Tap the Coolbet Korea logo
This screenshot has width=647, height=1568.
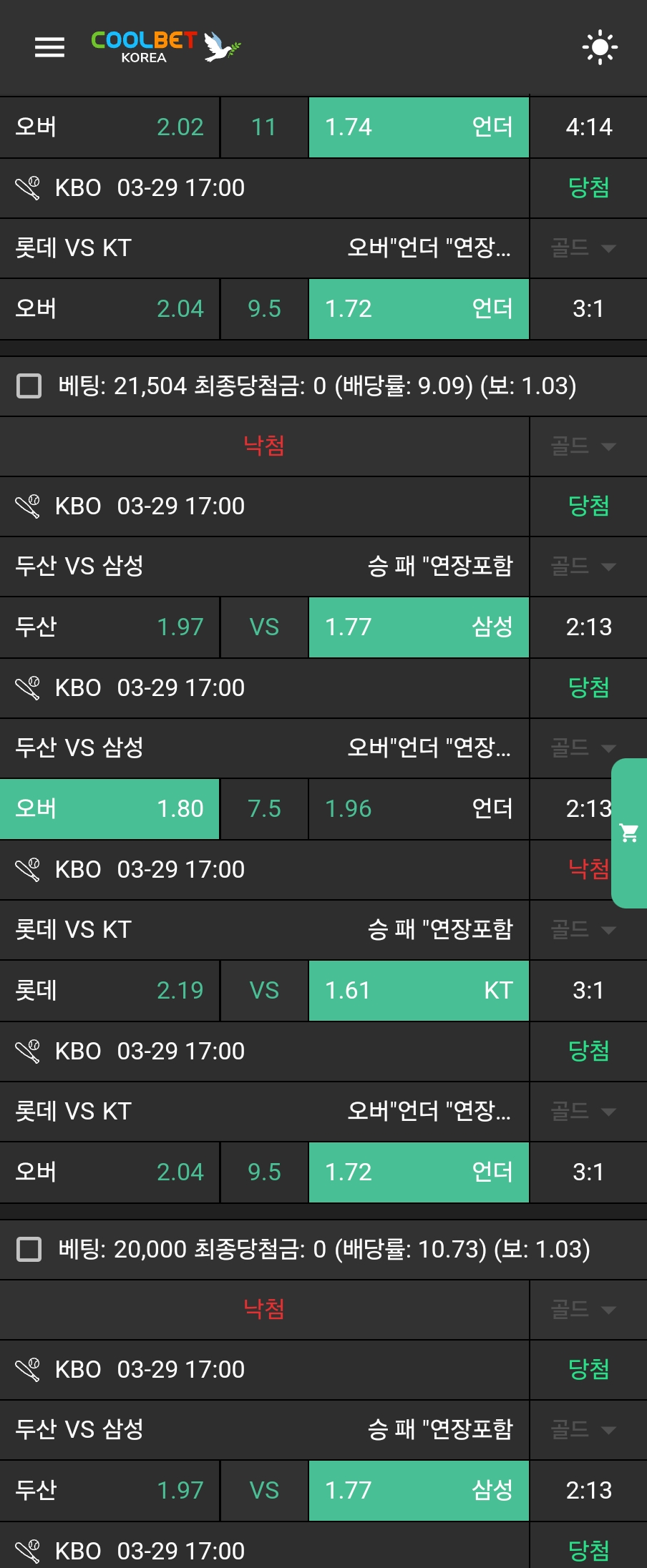(144, 47)
